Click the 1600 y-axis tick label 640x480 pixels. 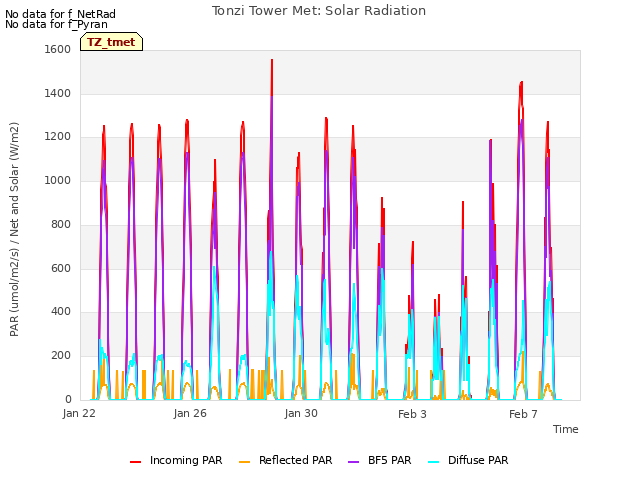click(x=58, y=49)
